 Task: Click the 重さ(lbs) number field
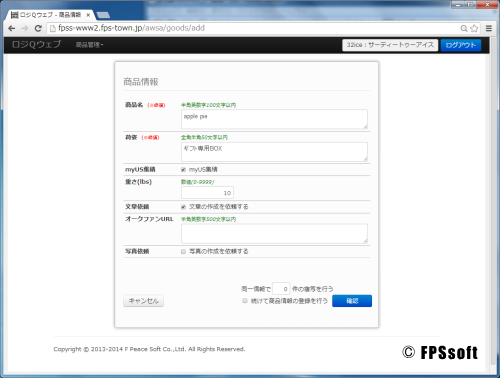(207, 193)
